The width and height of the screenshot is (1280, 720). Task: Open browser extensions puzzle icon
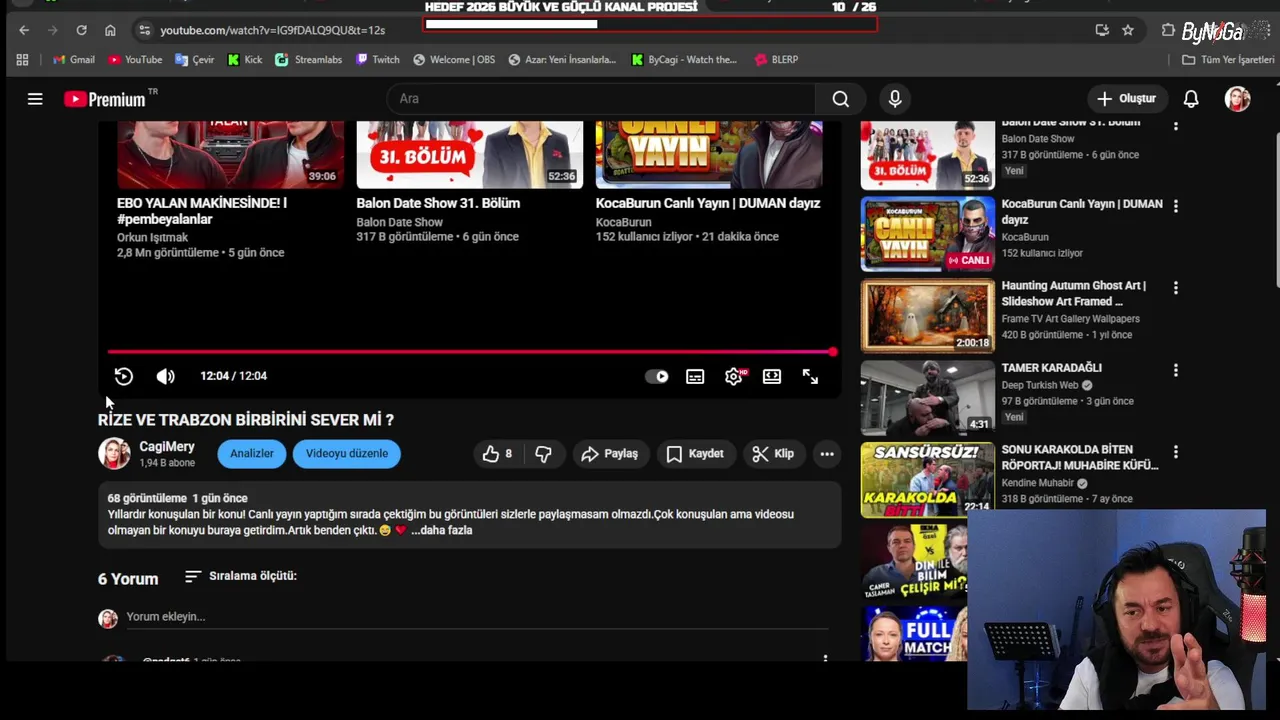[x=1168, y=30]
